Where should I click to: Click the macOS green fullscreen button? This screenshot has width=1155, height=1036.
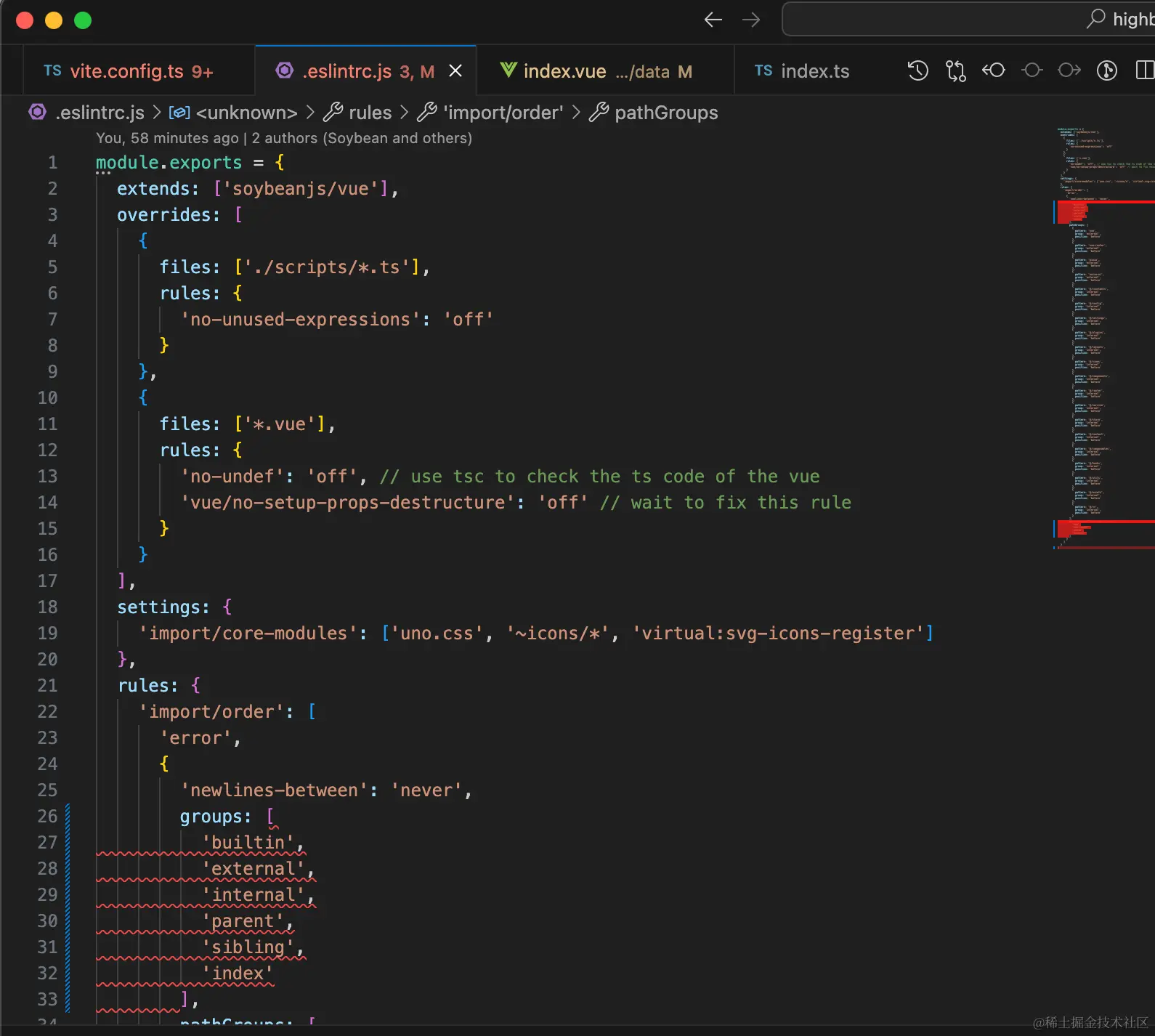(x=83, y=20)
